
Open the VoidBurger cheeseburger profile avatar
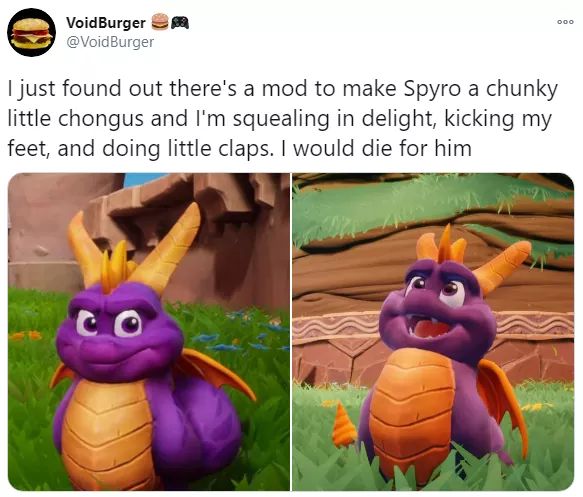[32, 32]
